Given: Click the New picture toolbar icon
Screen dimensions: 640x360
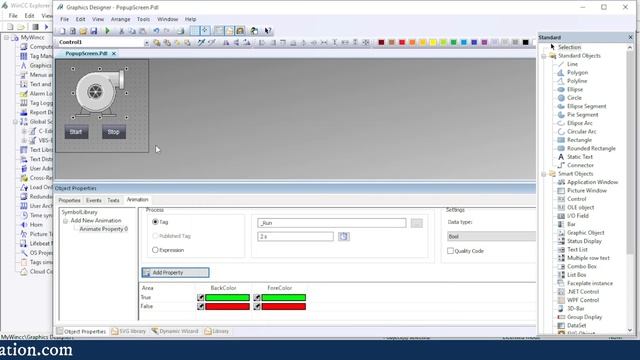Looking at the screenshot, I should point(62,31).
